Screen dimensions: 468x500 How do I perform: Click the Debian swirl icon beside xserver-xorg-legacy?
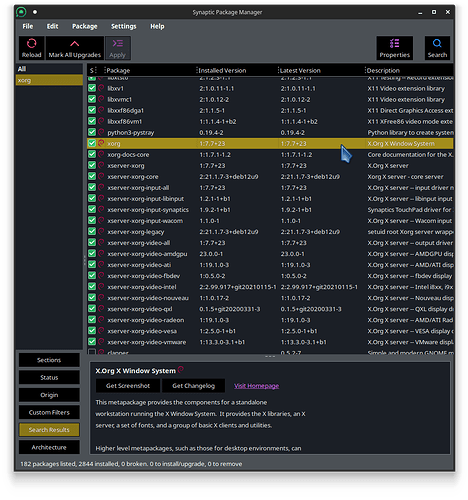(101, 232)
